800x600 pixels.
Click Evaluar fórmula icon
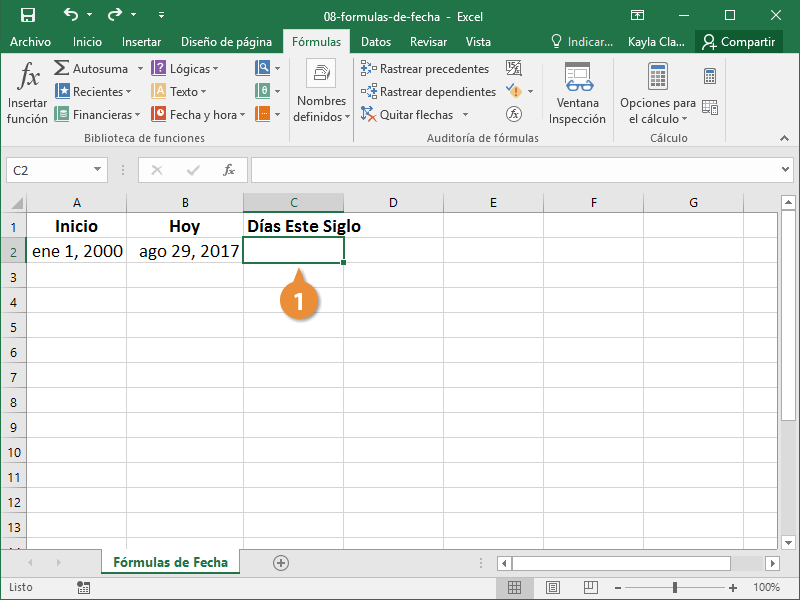point(514,114)
